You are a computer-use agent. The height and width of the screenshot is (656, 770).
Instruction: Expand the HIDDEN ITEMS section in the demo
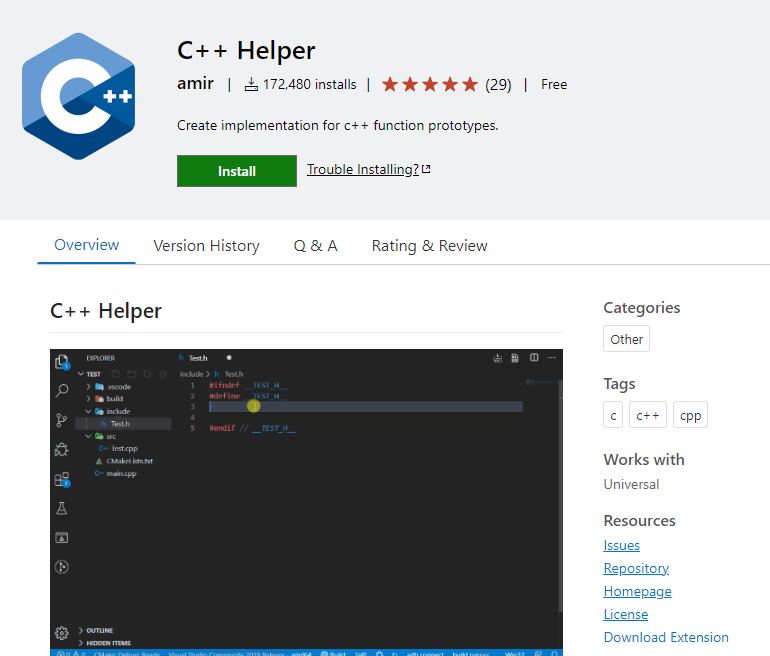click(105, 643)
